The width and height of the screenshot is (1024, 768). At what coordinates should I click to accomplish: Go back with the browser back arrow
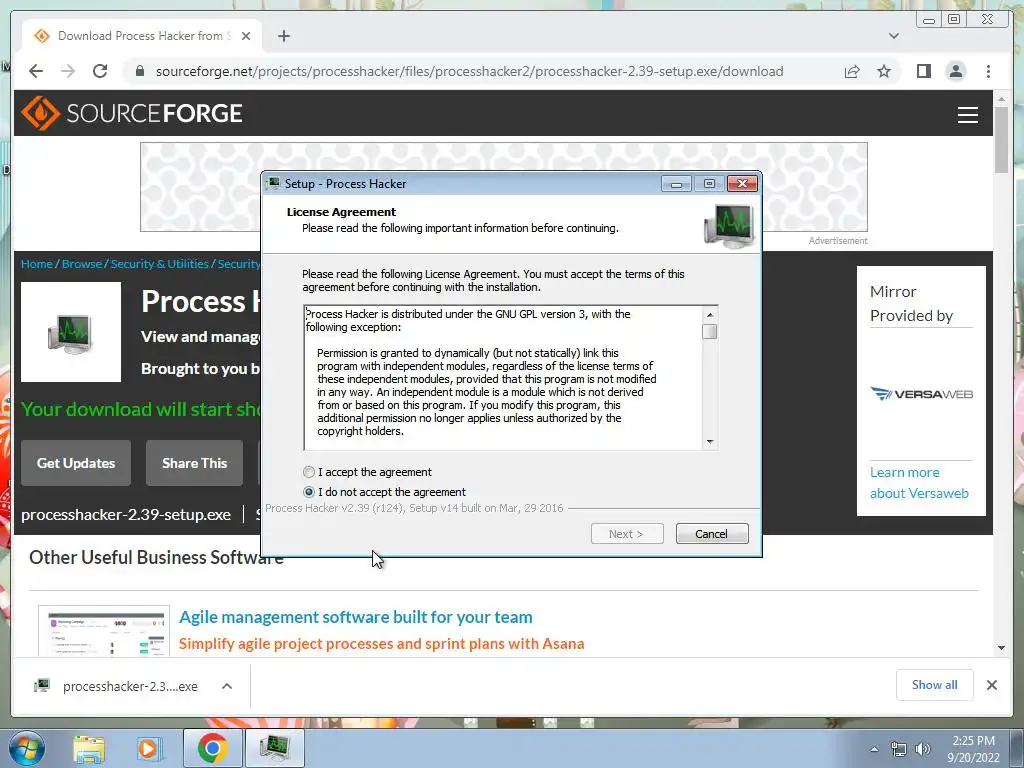point(36,71)
